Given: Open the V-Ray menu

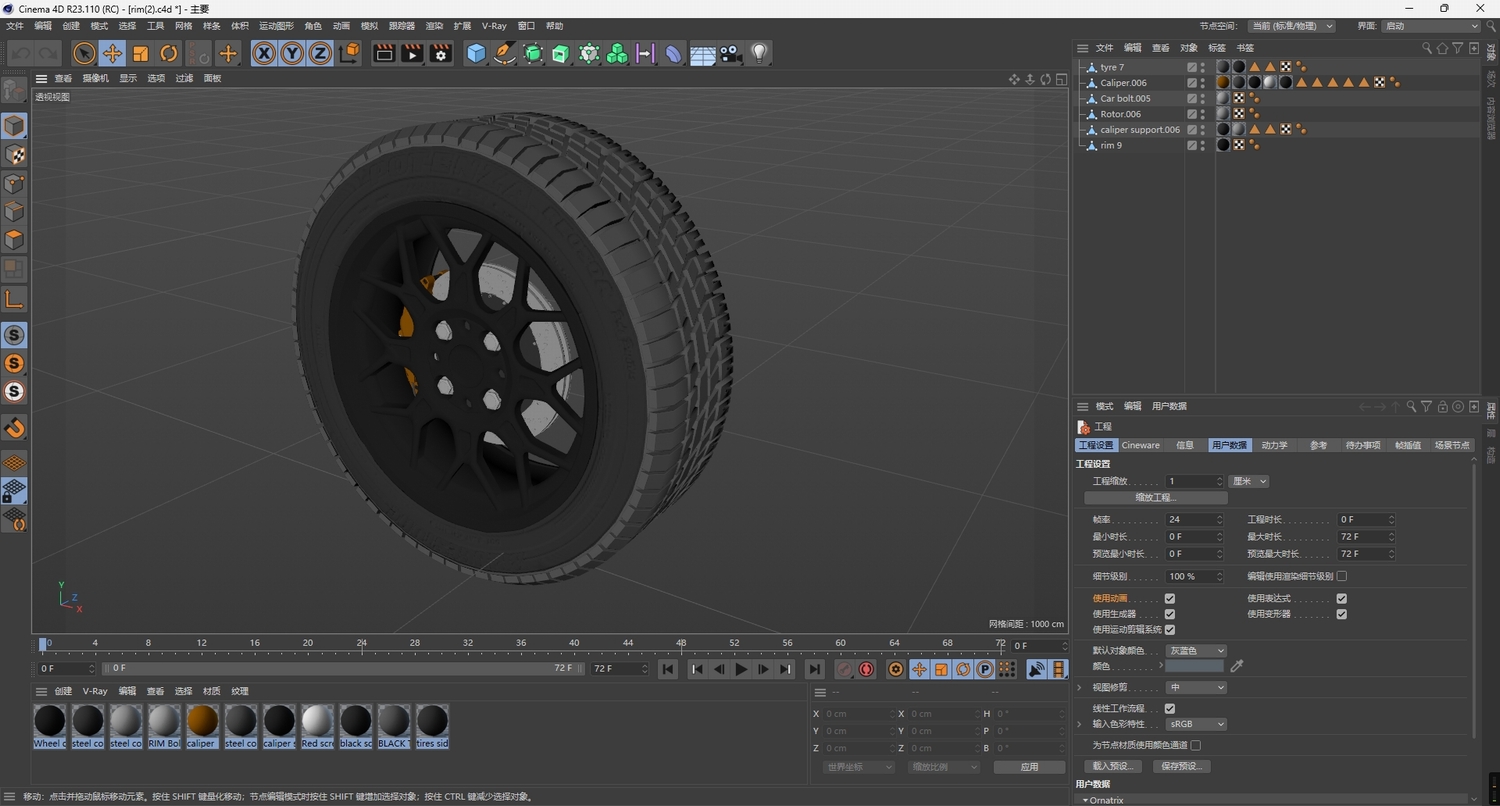Looking at the screenshot, I should pos(493,25).
